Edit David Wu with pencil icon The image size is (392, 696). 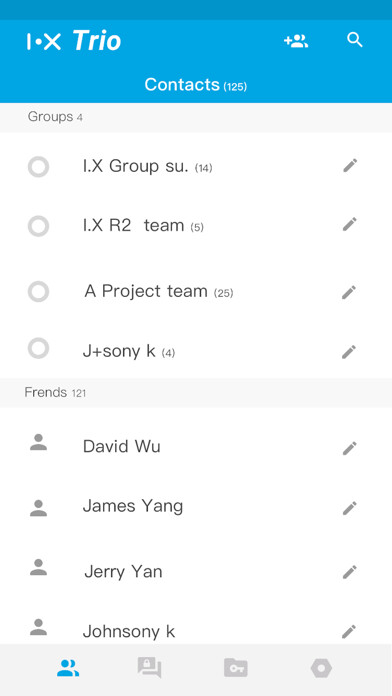[350, 448]
